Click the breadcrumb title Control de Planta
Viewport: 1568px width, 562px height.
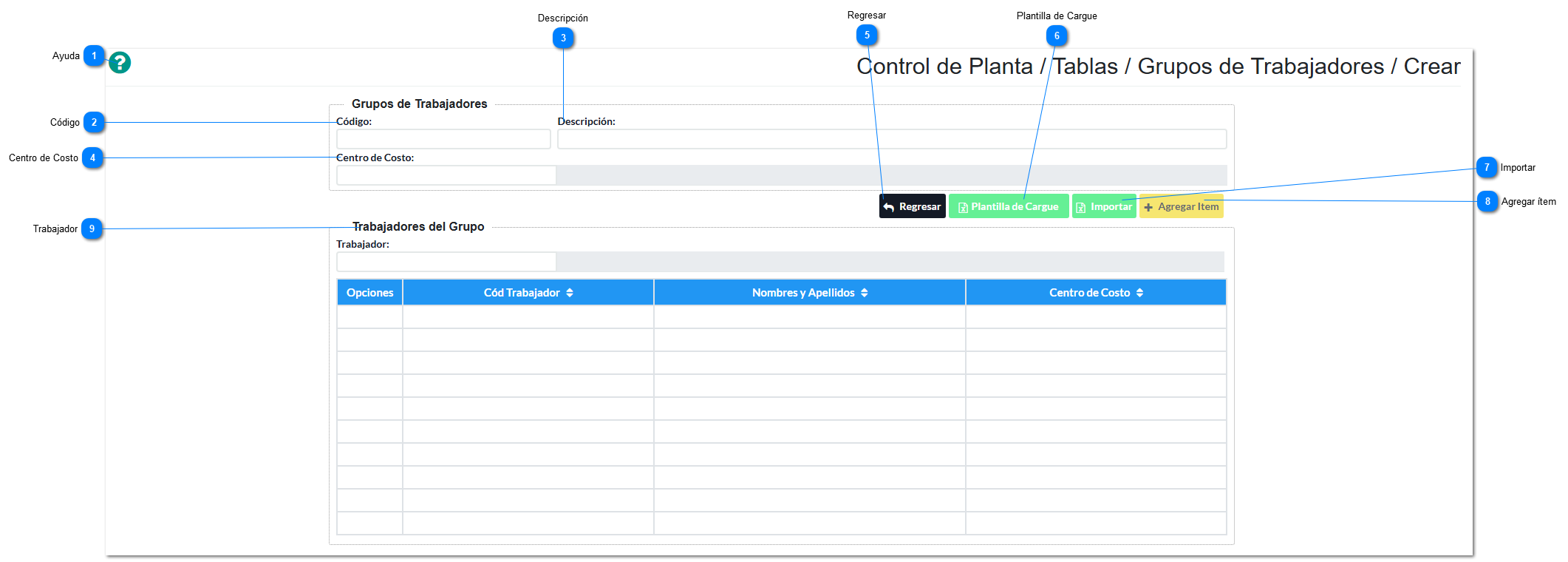(944, 67)
